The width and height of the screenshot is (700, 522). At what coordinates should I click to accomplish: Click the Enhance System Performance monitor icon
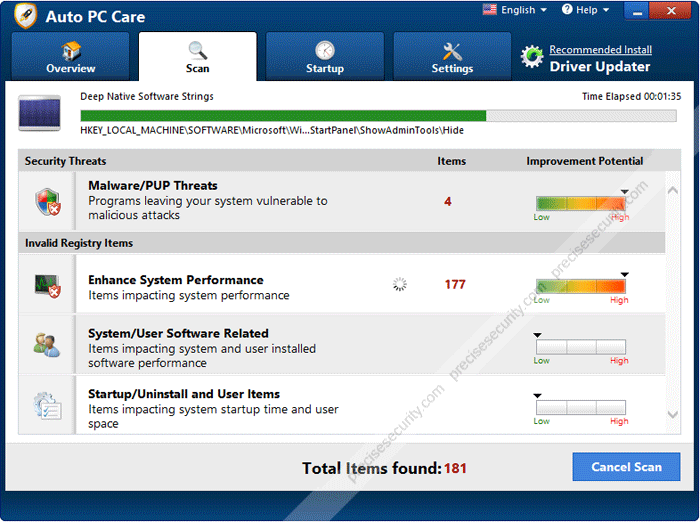coord(48,286)
